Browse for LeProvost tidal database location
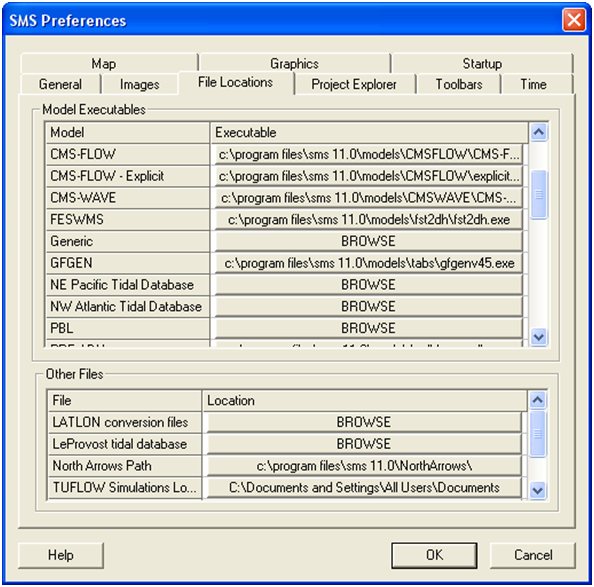Viewport: 594px width, 587px height. [364, 444]
